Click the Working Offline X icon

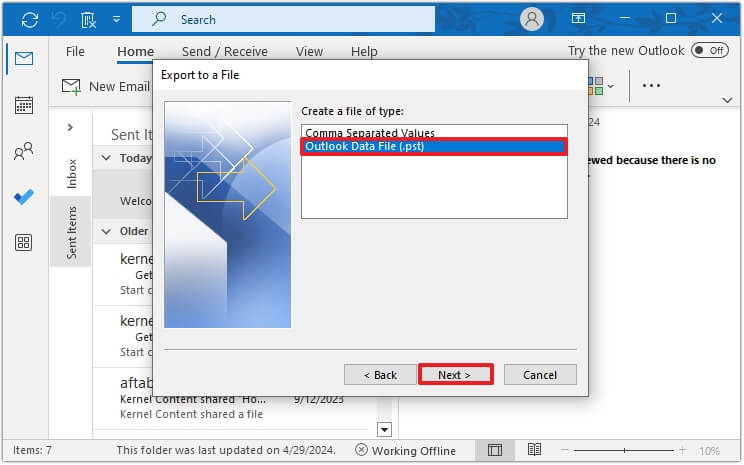[362, 449]
